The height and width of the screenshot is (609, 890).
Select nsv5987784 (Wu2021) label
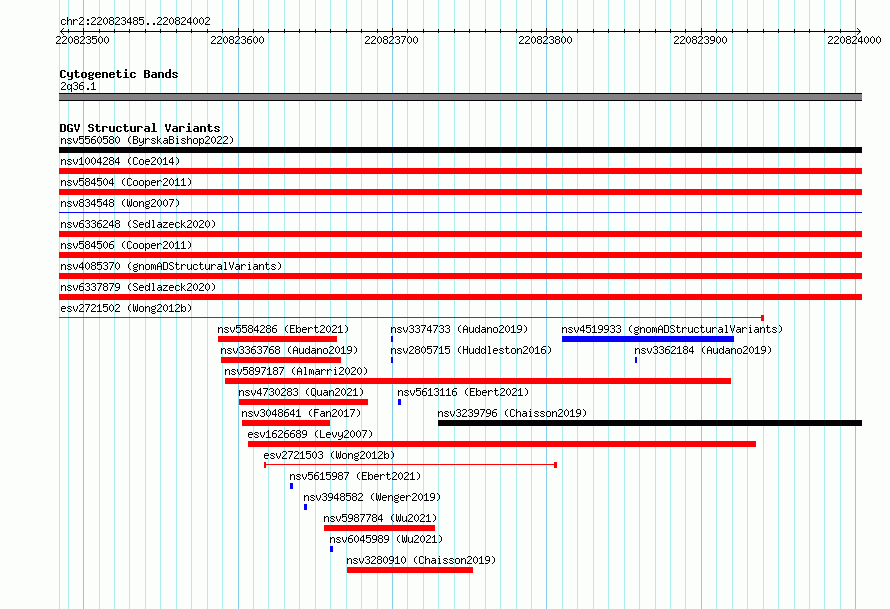[x=380, y=518]
